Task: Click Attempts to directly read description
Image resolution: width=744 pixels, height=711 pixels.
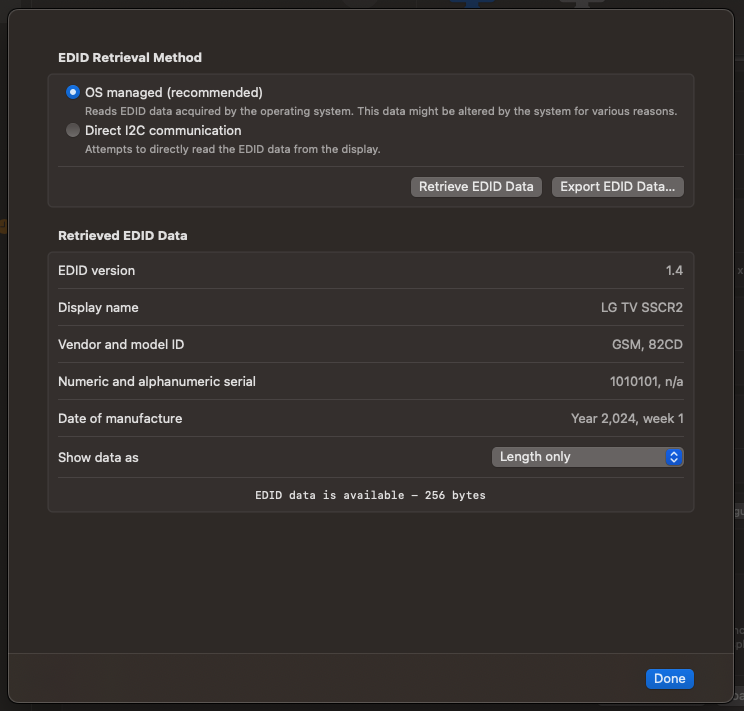Action: click(x=232, y=149)
